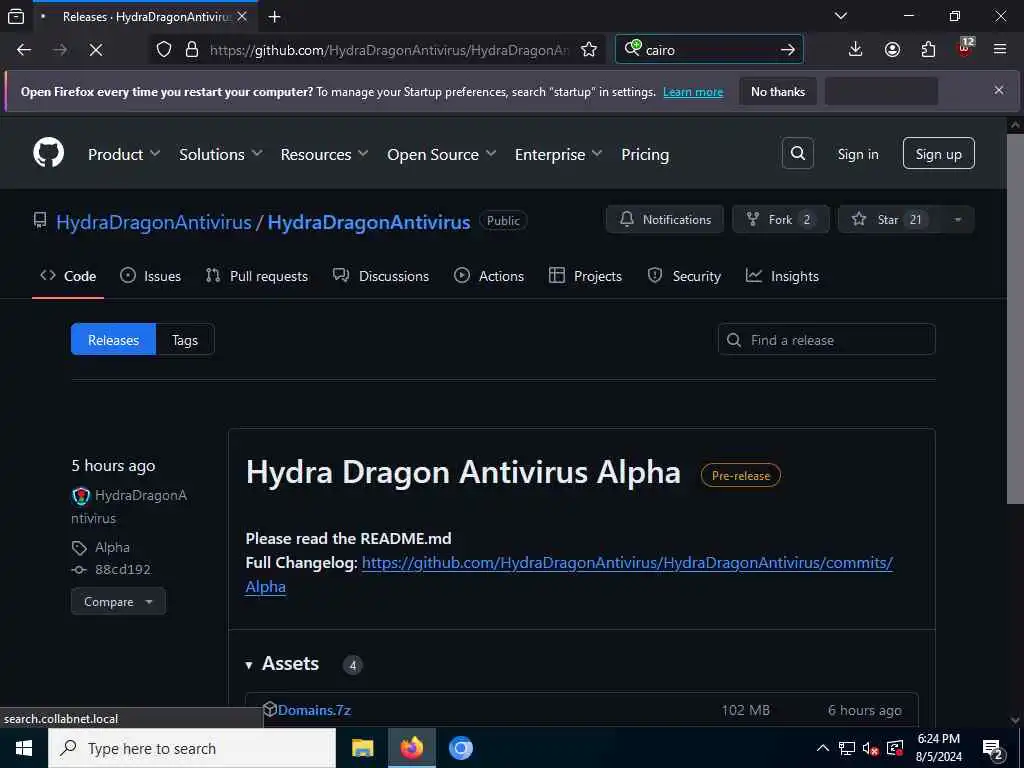Click the Sign up button
Viewport: 1024px width, 768px height.
pos(938,153)
